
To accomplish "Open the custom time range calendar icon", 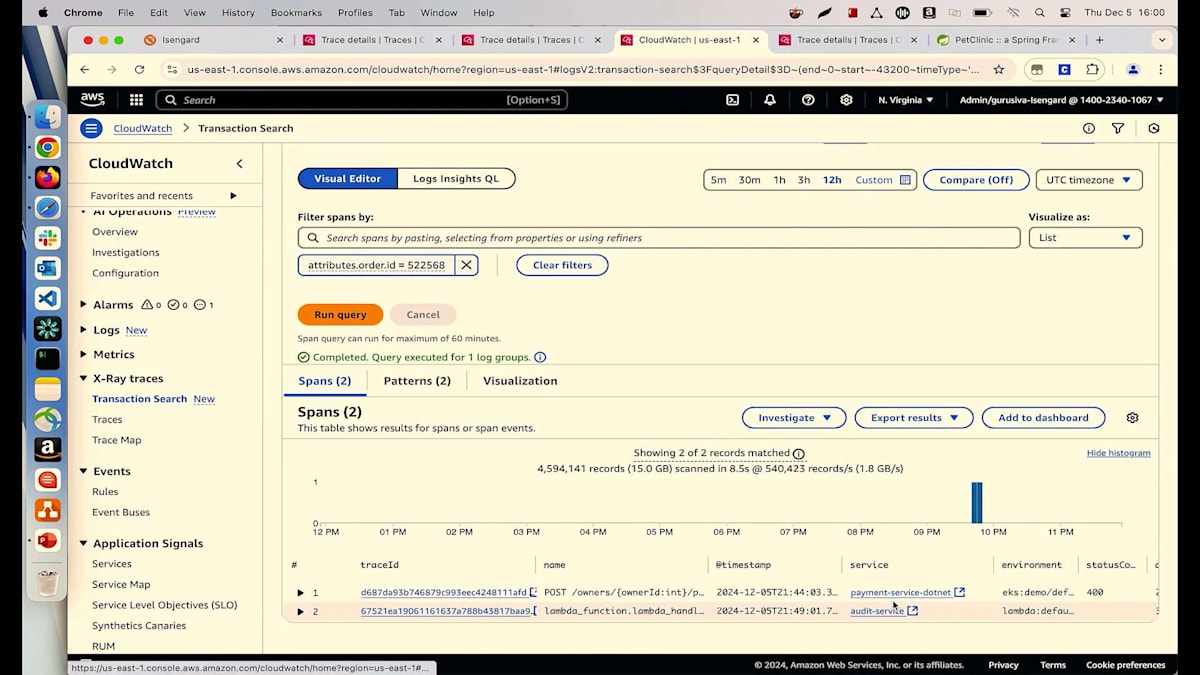I will (905, 180).
